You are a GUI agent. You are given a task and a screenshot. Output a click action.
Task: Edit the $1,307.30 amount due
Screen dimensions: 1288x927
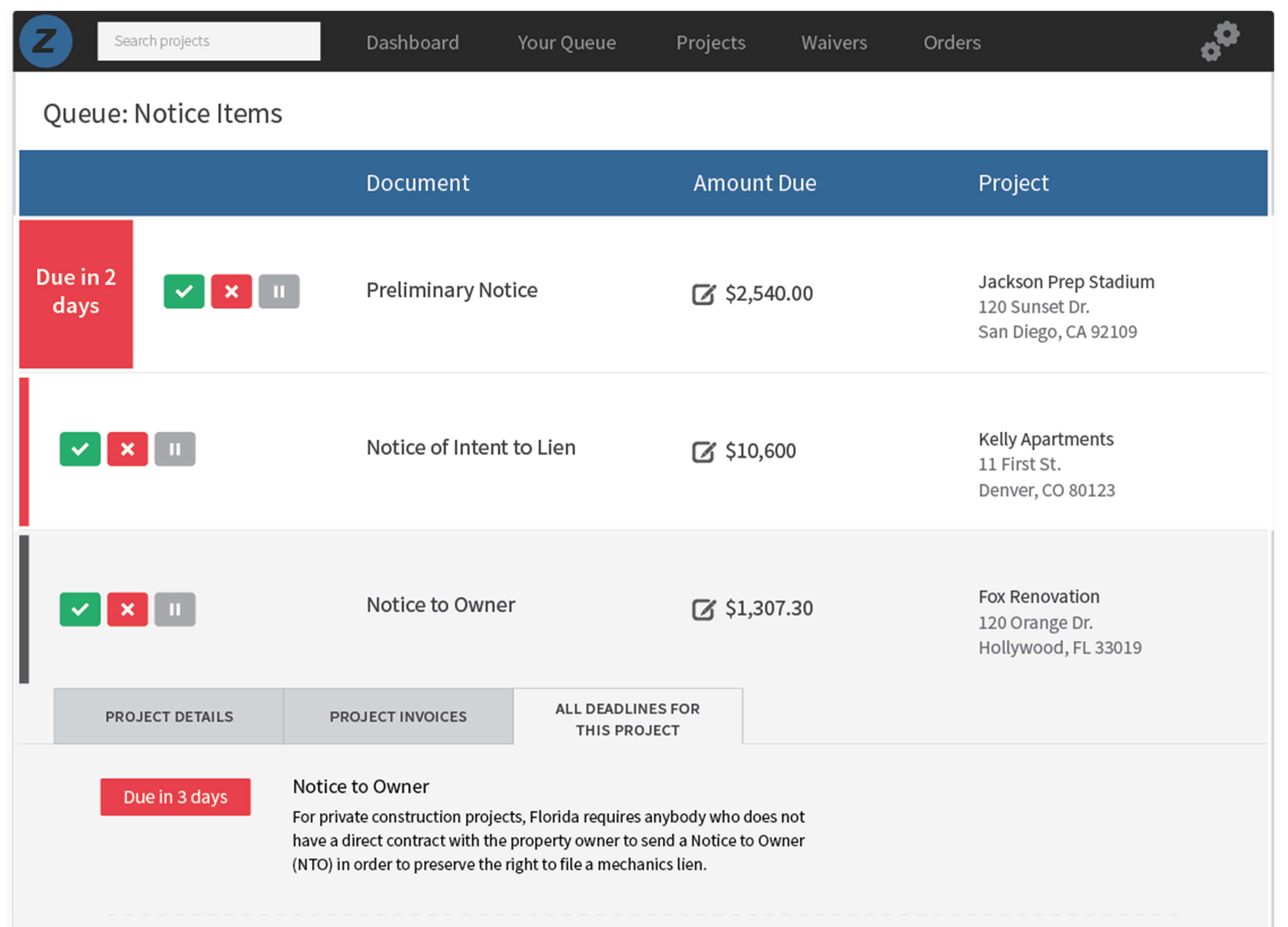pos(703,609)
